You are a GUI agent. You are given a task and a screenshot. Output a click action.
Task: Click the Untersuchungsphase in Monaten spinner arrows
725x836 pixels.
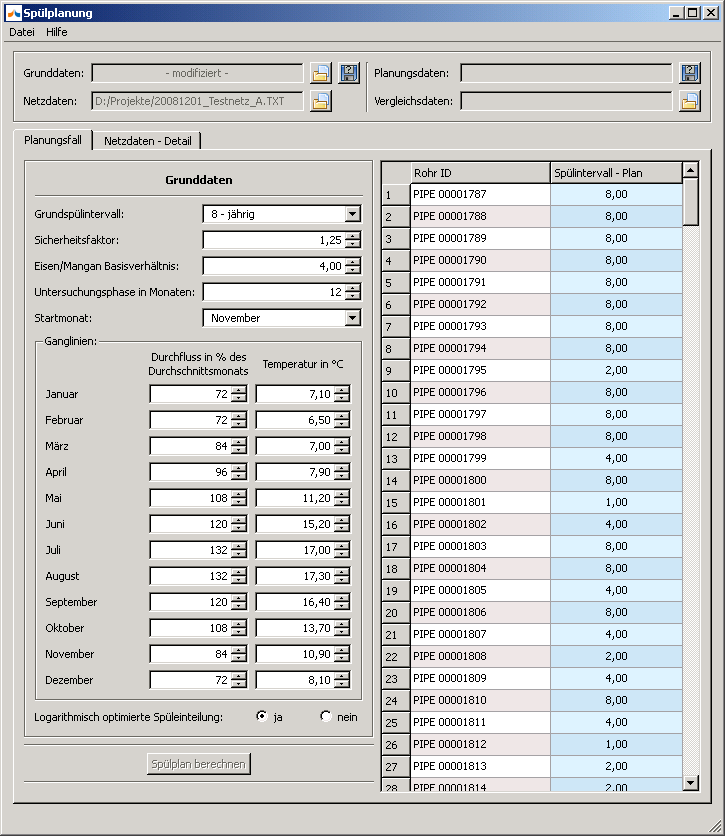click(x=352, y=292)
